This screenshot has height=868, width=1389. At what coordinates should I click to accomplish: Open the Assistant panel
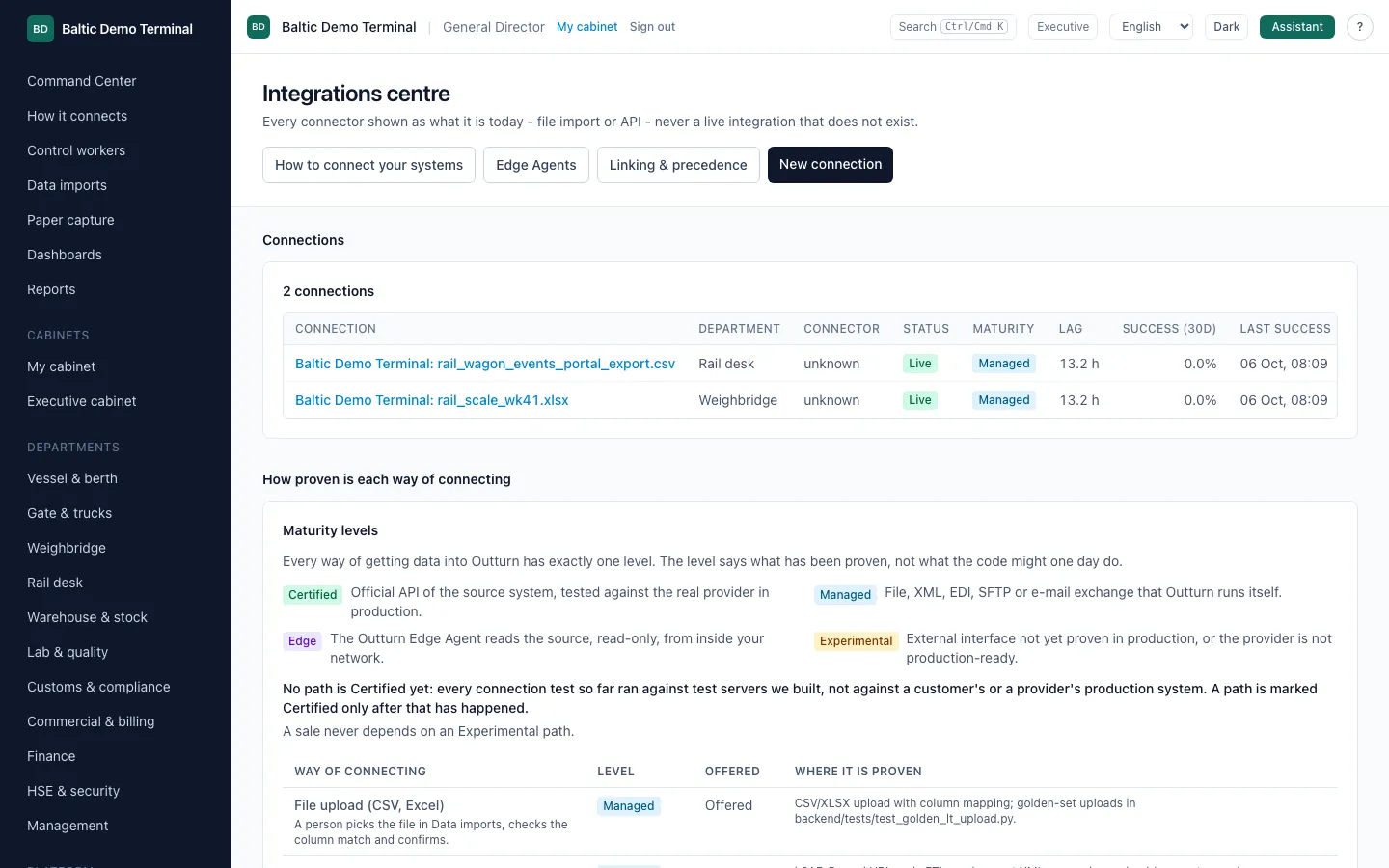point(1297,27)
